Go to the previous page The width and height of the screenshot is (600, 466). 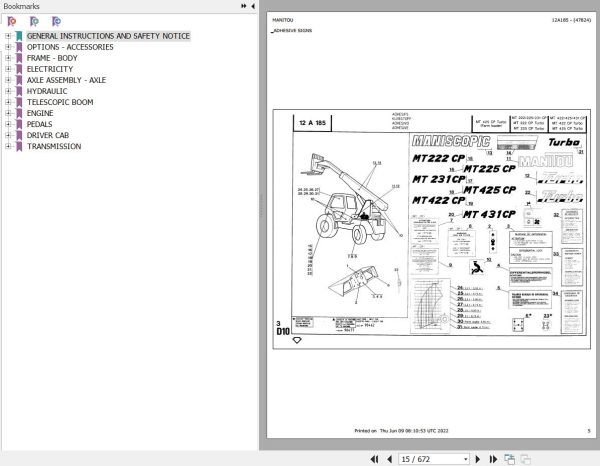pos(390,459)
